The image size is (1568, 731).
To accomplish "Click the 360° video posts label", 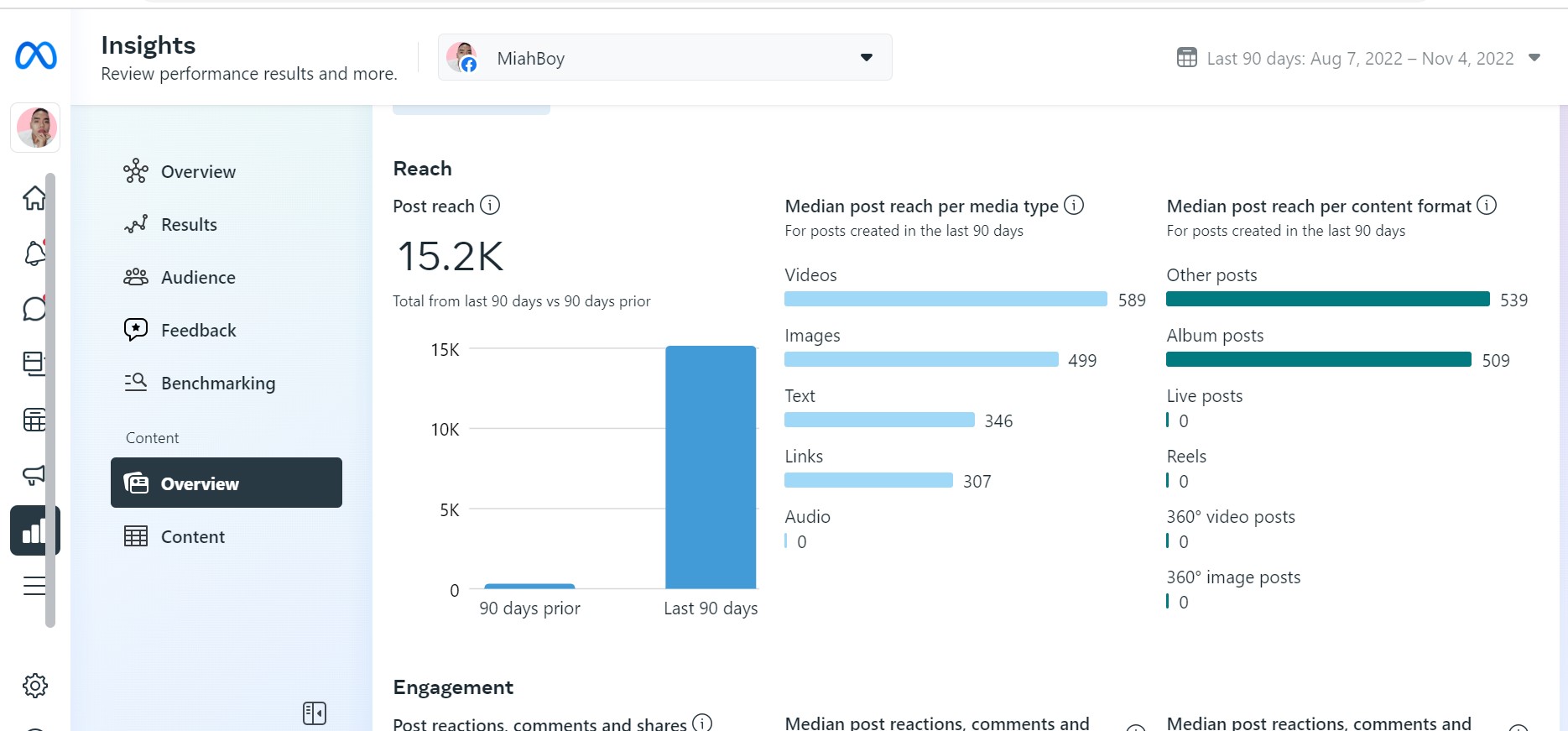I will (x=1231, y=517).
